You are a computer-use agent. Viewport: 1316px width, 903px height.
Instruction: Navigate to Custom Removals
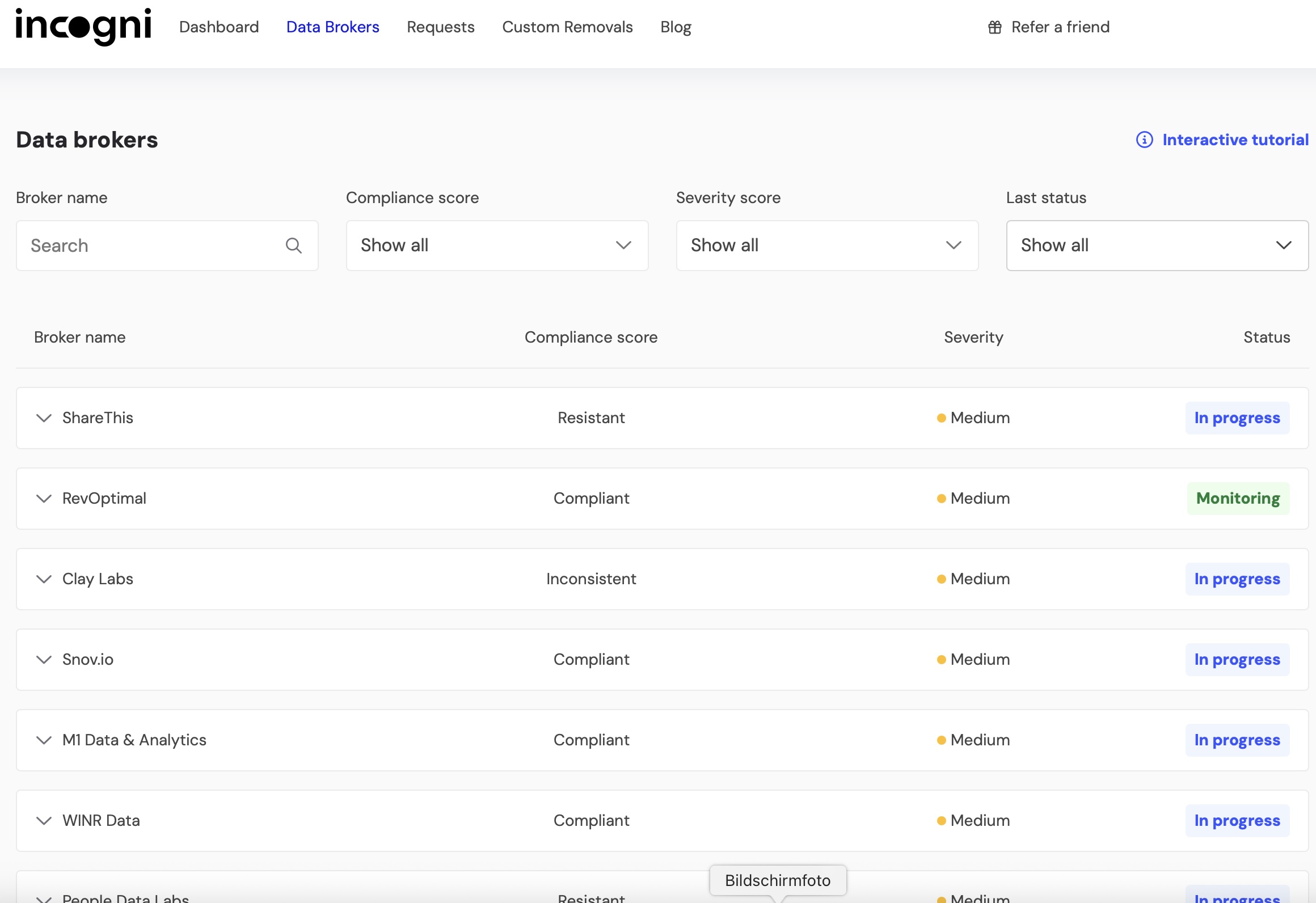point(567,27)
